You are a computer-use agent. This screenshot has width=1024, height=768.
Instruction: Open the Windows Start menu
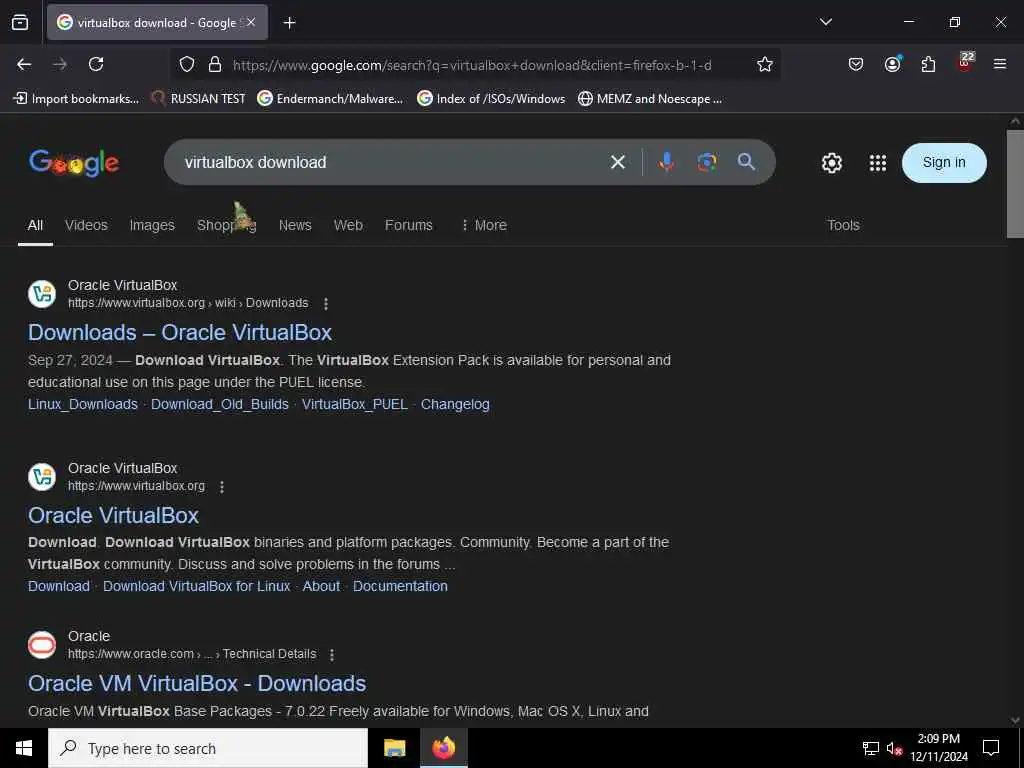pos(24,748)
